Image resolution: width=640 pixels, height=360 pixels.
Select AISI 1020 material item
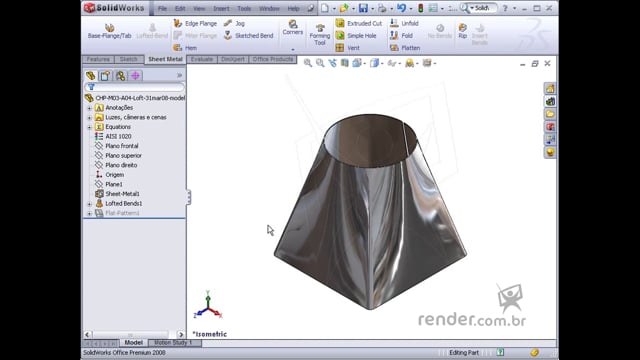(118, 136)
